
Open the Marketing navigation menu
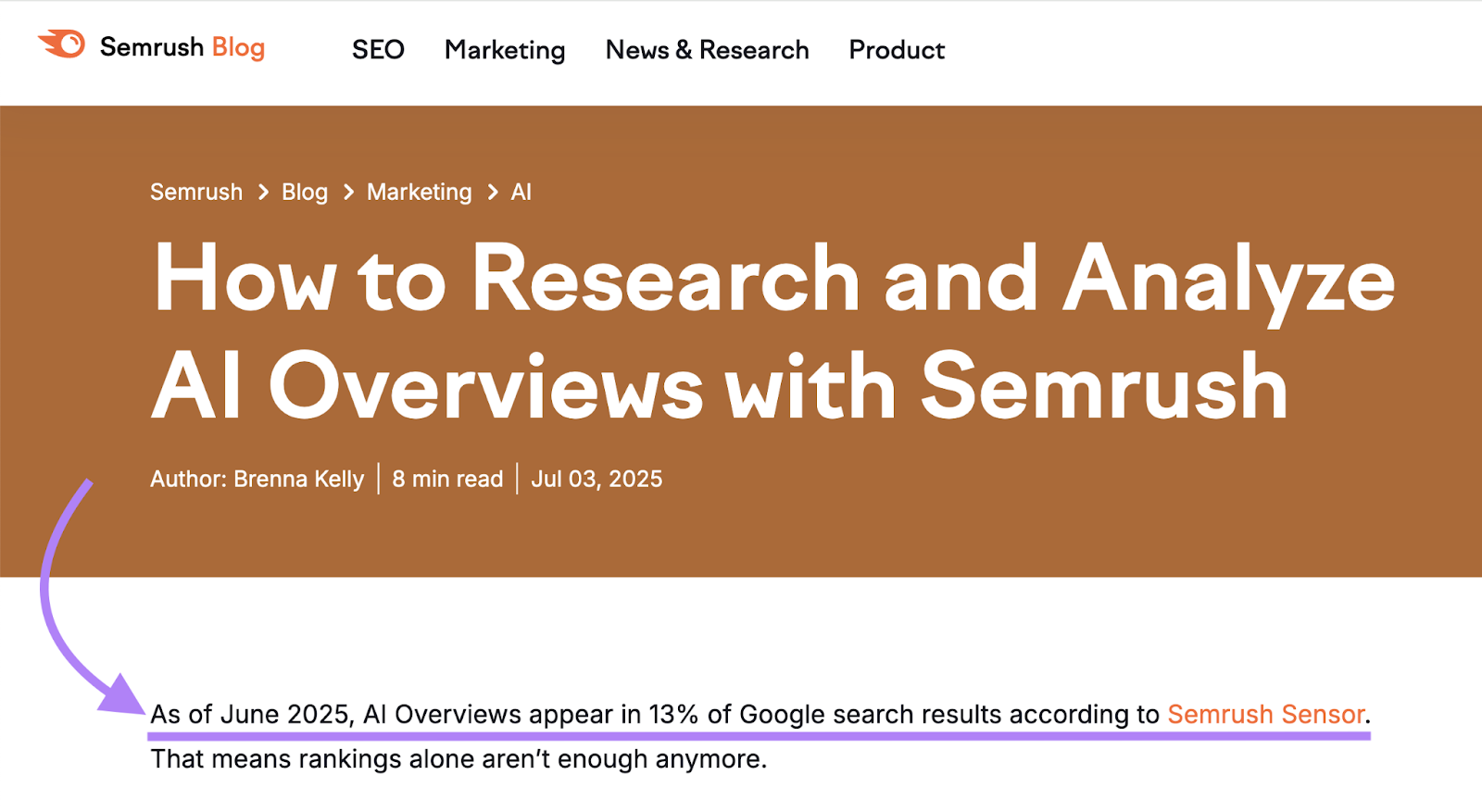[x=504, y=51]
